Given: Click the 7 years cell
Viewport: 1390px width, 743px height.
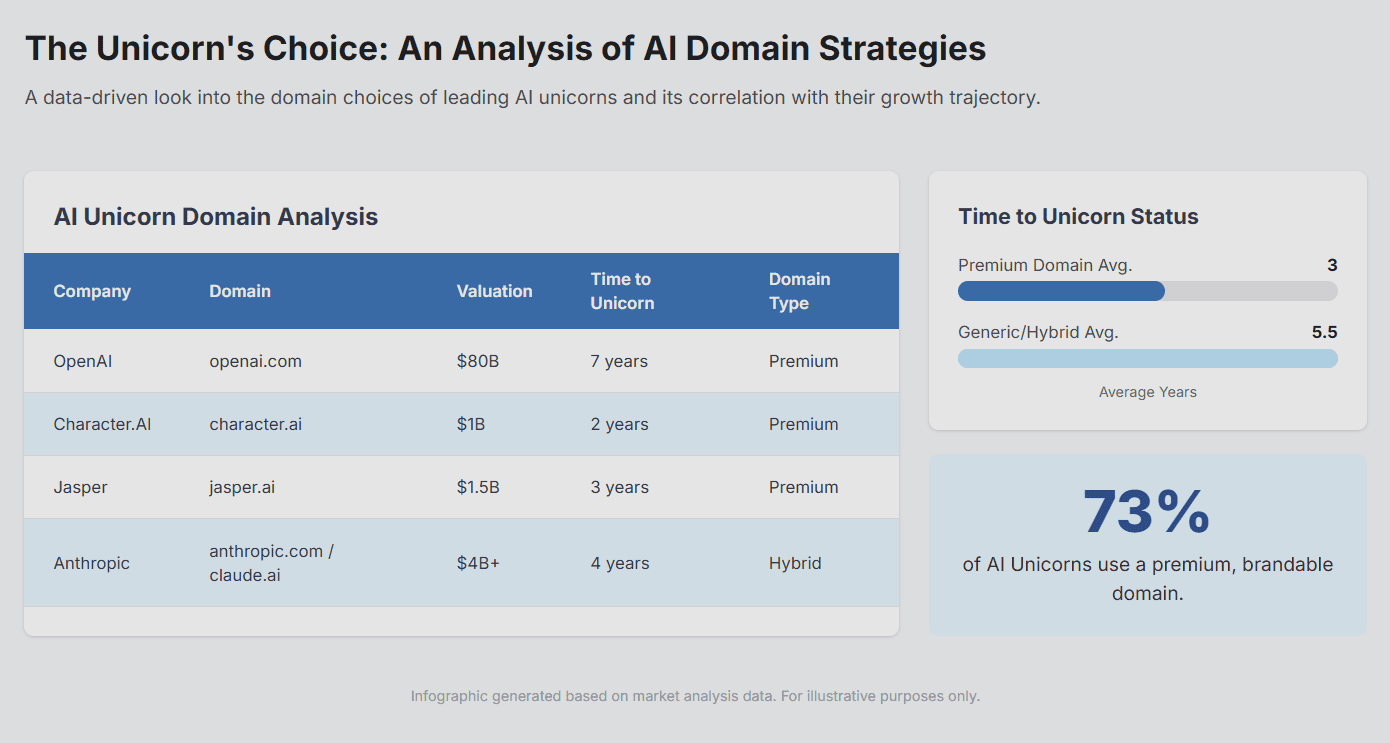Looking at the screenshot, I should tap(619, 361).
